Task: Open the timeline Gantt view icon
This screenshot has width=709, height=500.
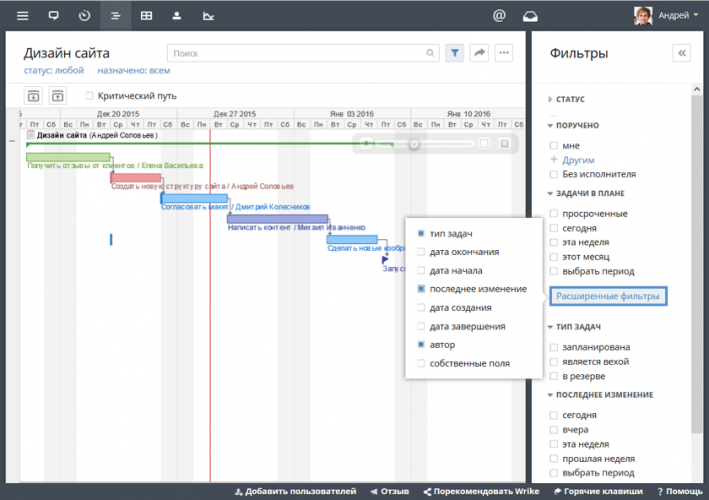Action: [x=115, y=16]
